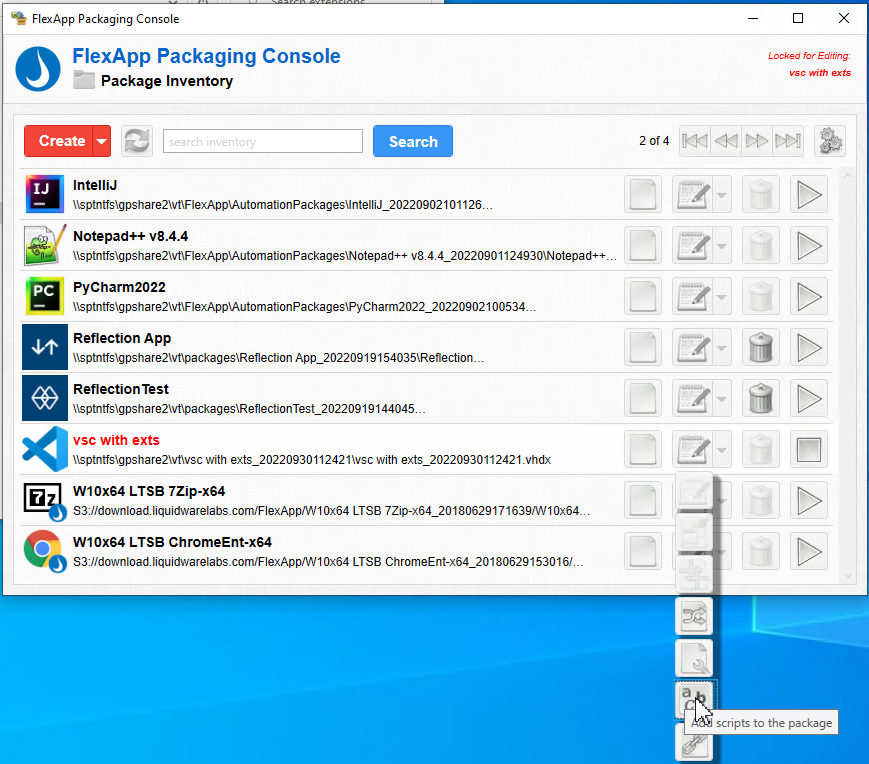The width and height of the screenshot is (869, 764).
Task: Expand edit options arrow for Reflection App
Action: [x=722, y=347]
